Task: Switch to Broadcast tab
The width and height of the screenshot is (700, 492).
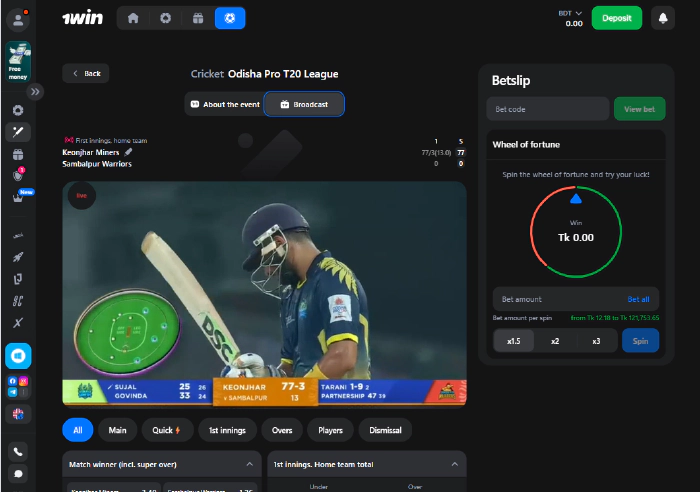Action: click(x=304, y=104)
